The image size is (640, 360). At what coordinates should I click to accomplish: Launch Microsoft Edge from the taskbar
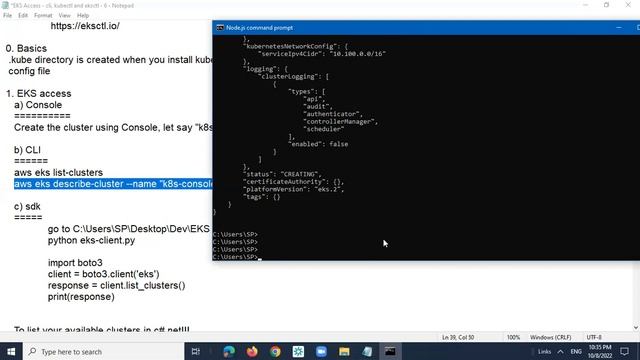coord(229,351)
